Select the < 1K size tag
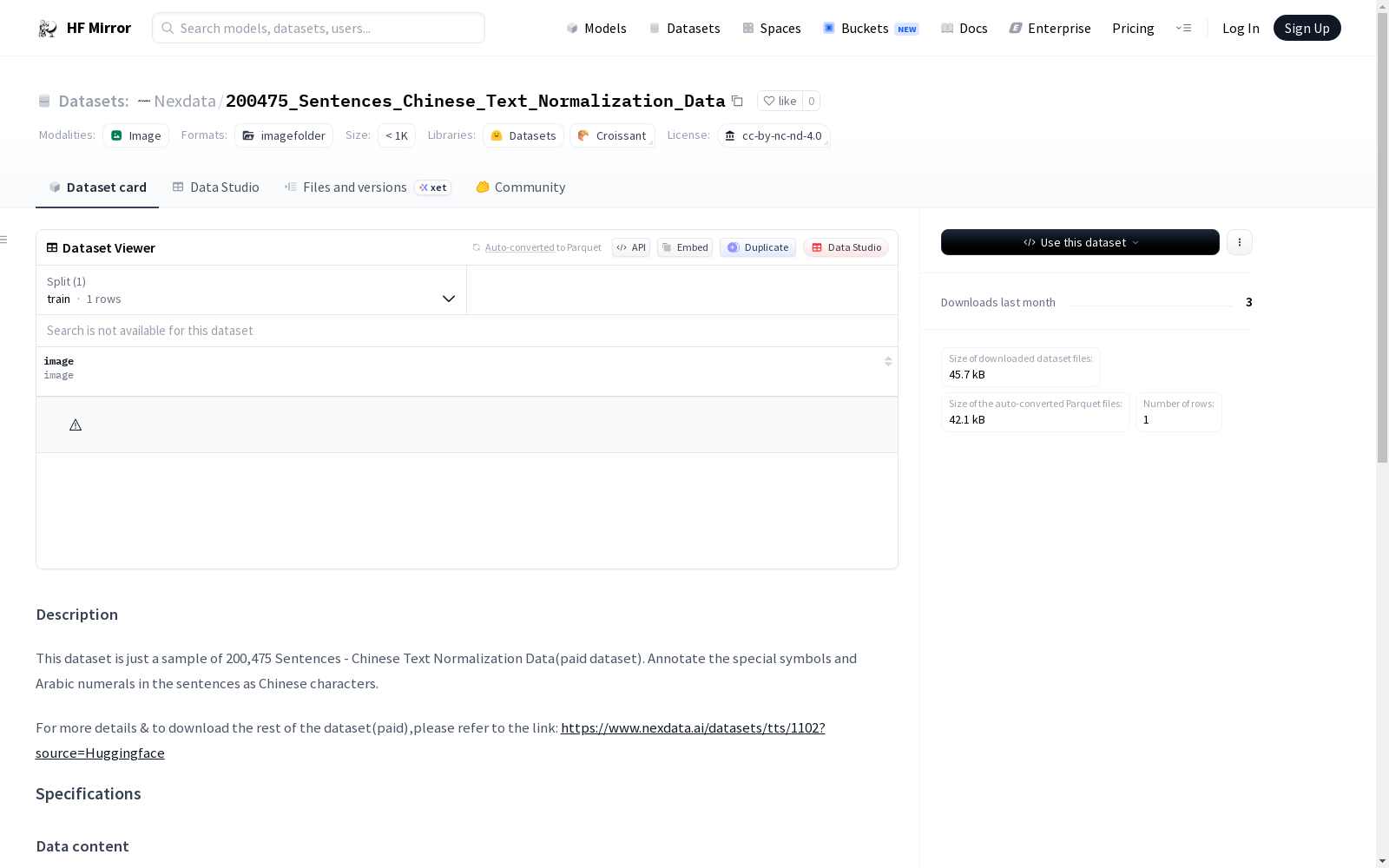 click(x=397, y=135)
